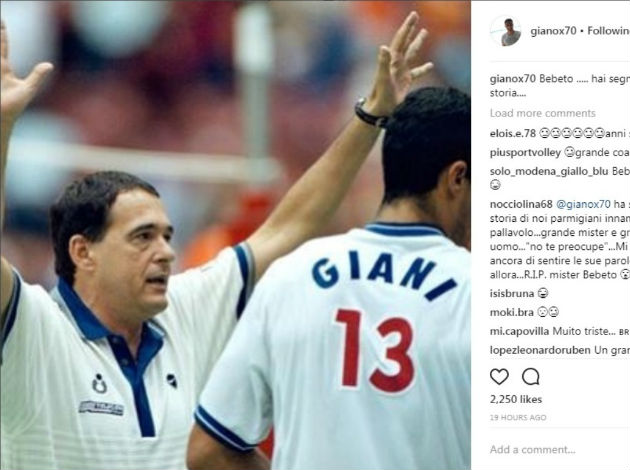
Task: Select the posted photo of coach
Action: (x=235, y=235)
